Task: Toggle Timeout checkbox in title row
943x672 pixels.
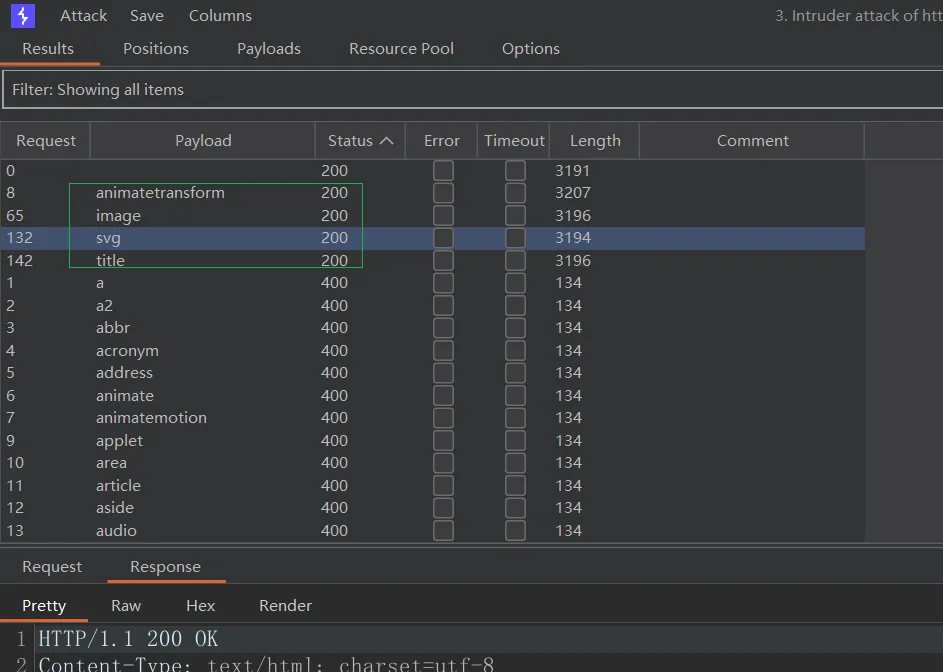Action: click(515, 260)
